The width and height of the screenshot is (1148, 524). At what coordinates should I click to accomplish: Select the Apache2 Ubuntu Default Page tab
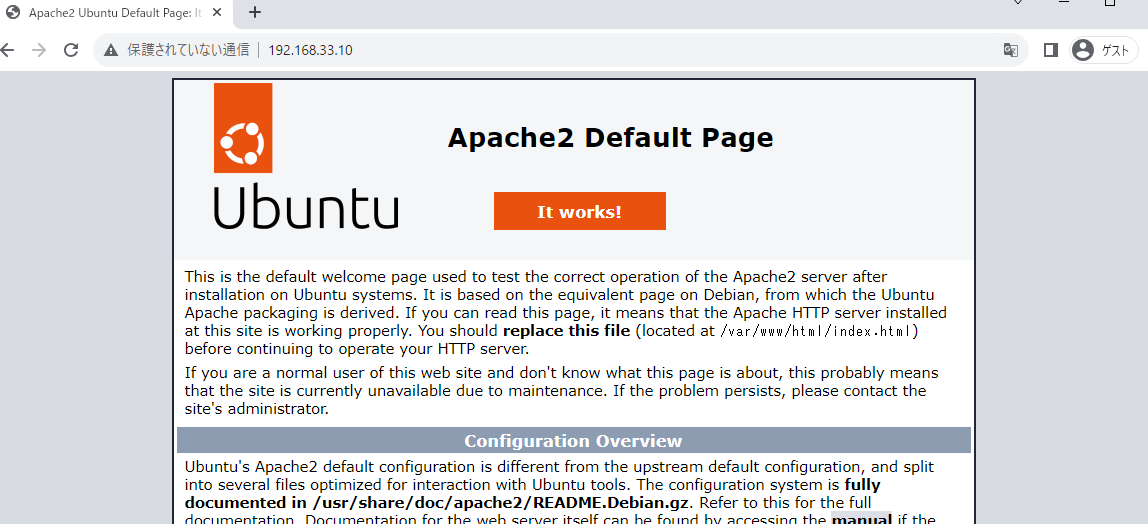click(114, 12)
